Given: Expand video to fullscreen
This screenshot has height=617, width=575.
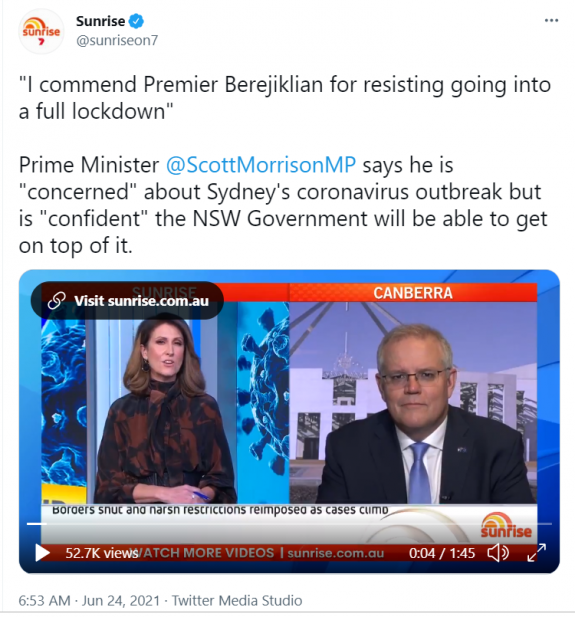Looking at the screenshot, I should coord(536,553).
